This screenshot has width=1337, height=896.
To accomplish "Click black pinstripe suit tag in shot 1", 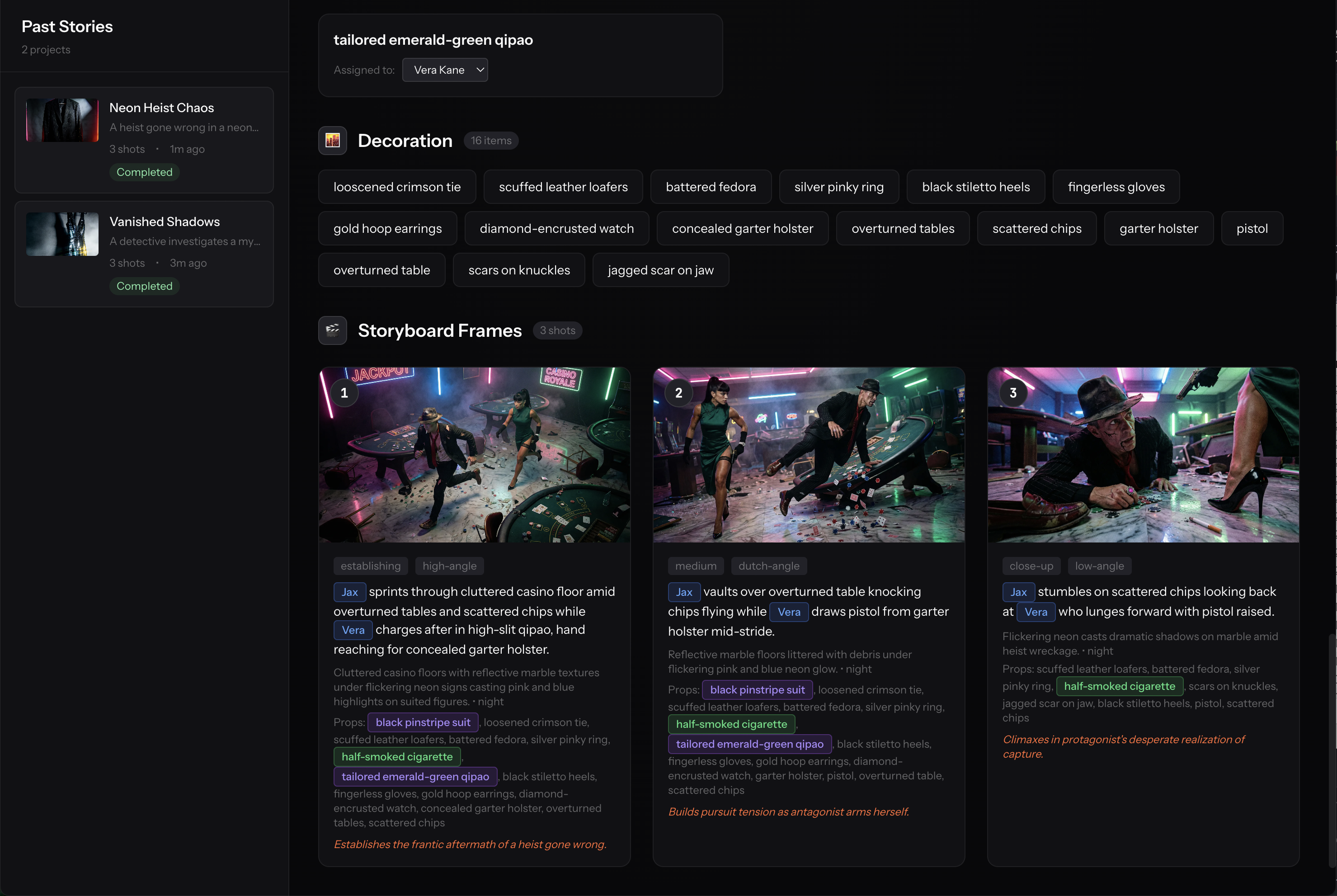I will (423, 722).
